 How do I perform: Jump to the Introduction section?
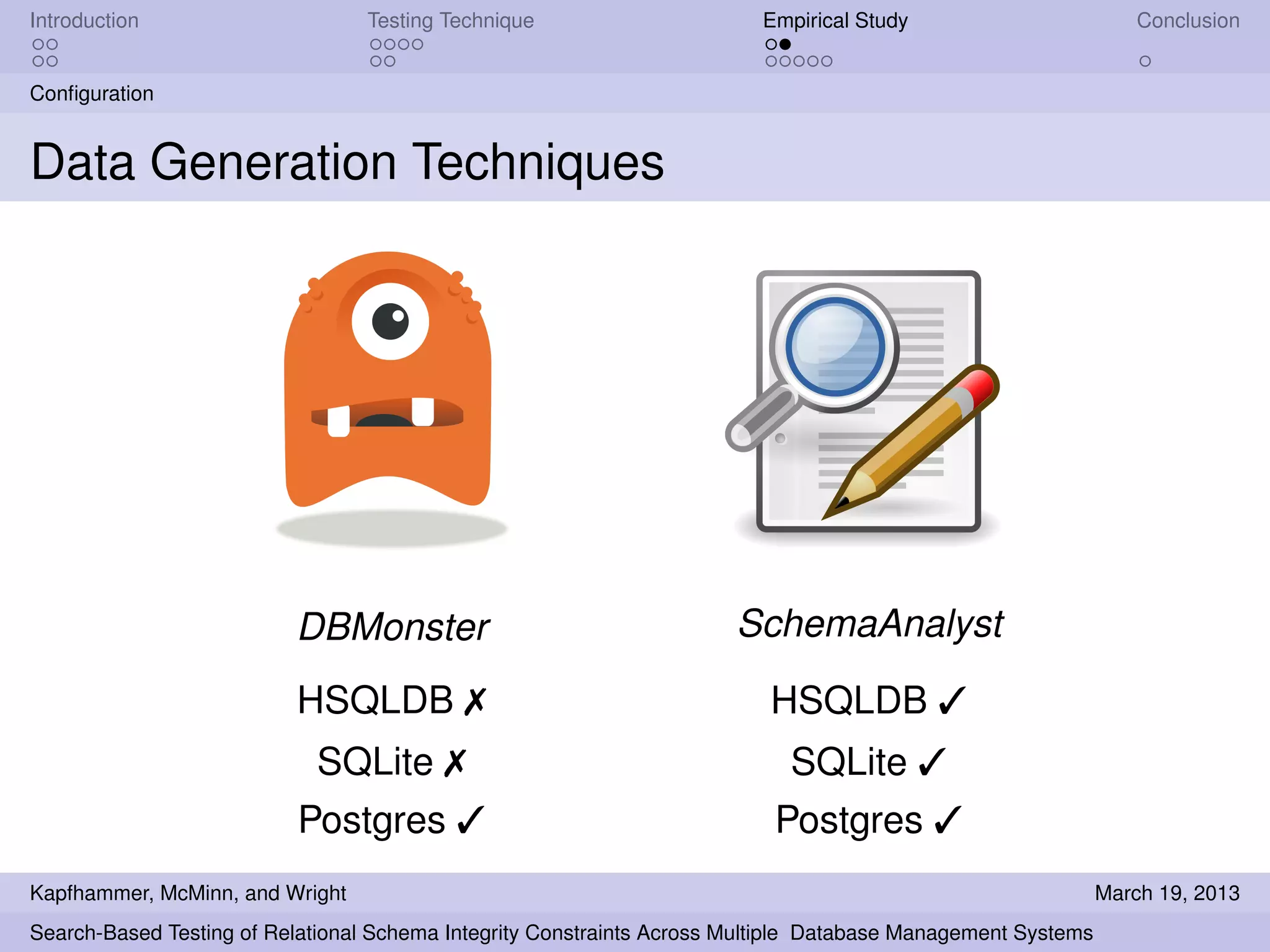pos(84,20)
